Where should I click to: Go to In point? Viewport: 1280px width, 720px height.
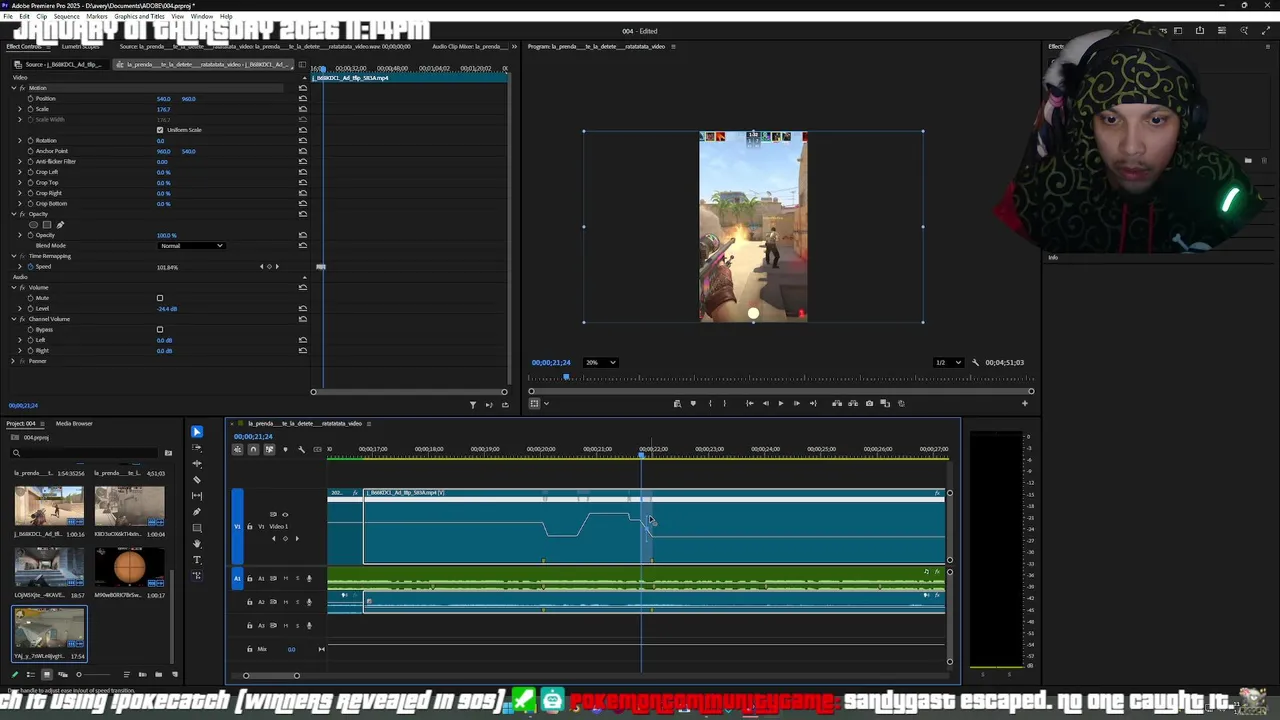(749, 403)
